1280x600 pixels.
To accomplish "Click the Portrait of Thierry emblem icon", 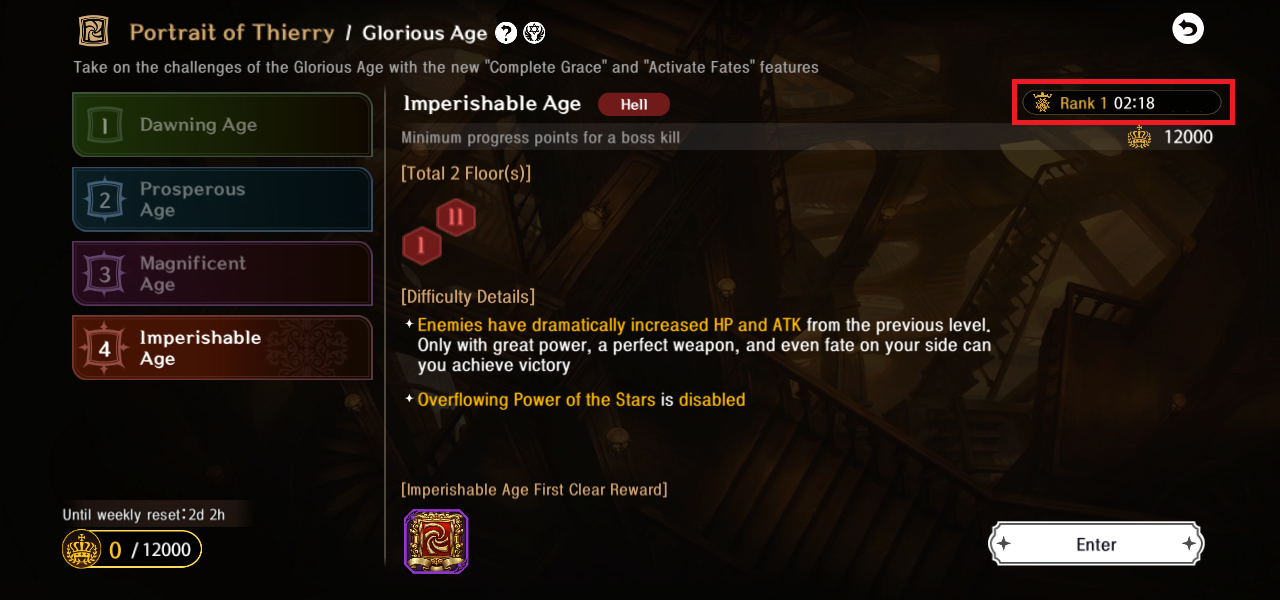I will pos(94,32).
